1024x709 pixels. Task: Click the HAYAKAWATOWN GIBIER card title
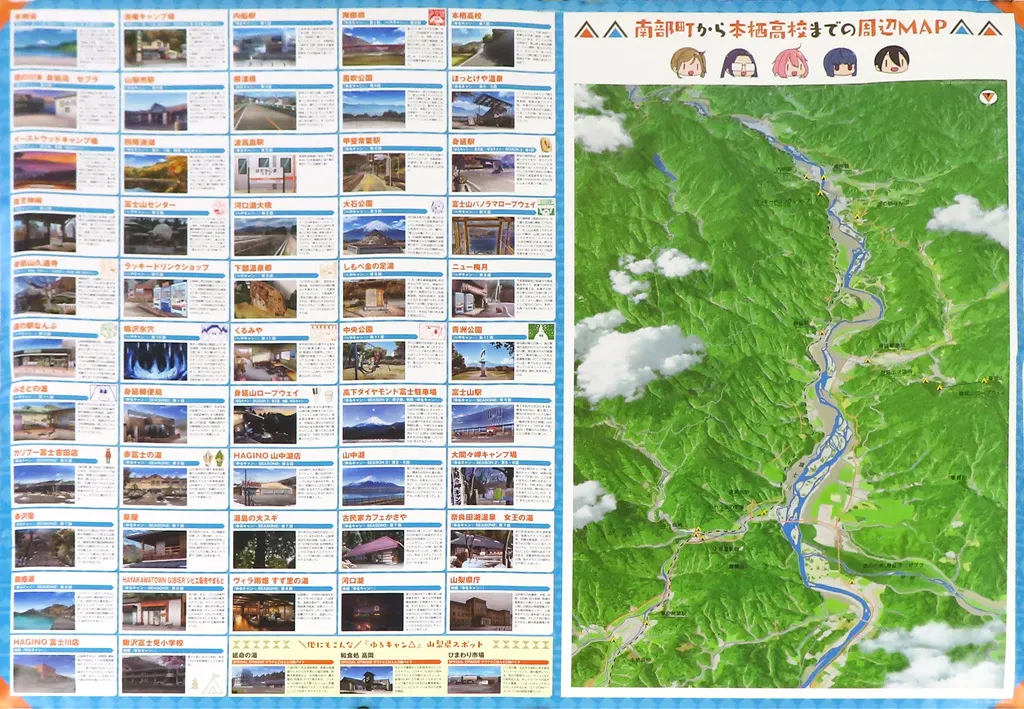point(174,578)
